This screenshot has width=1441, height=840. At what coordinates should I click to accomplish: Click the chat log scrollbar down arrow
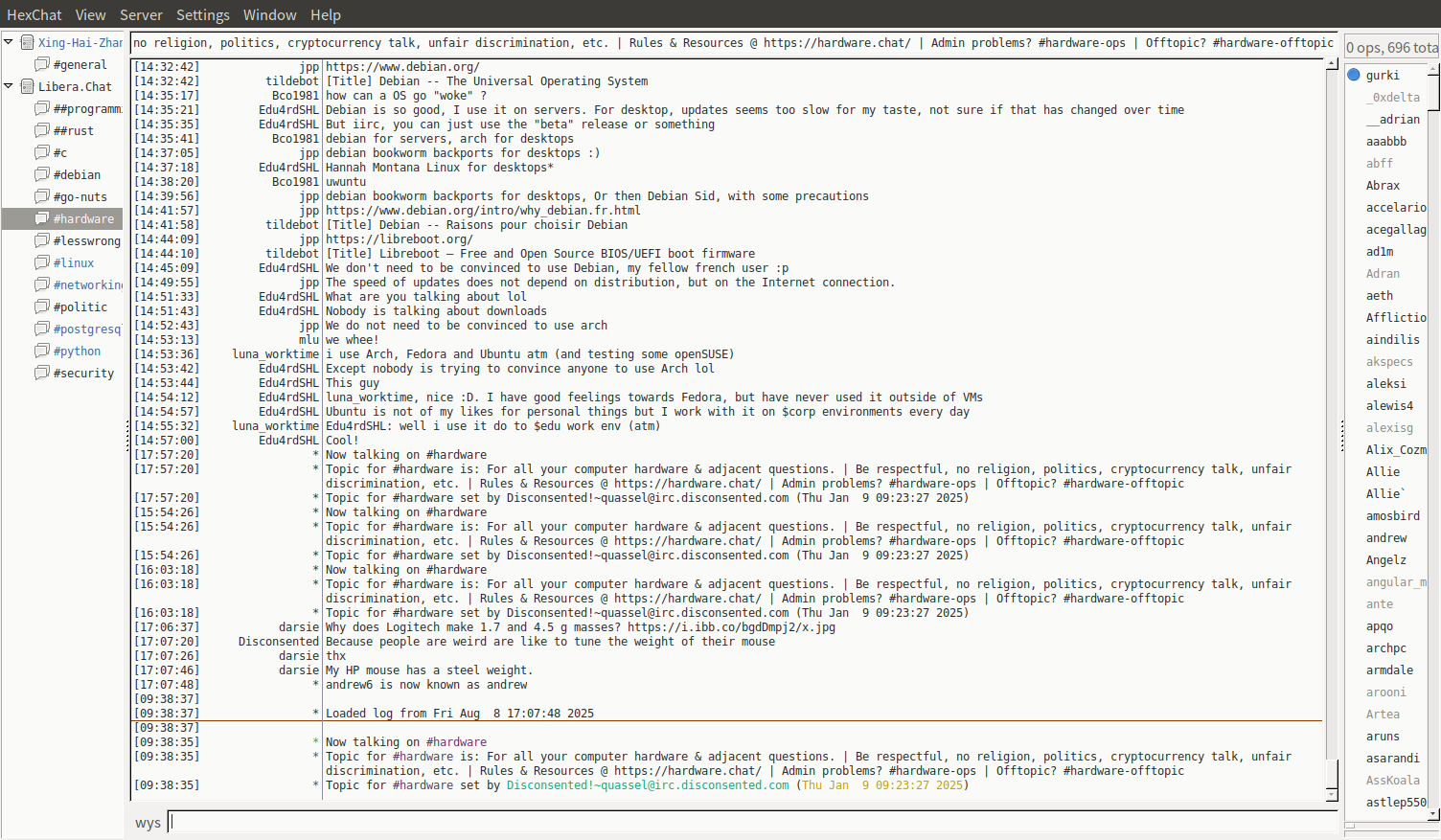(x=1332, y=795)
